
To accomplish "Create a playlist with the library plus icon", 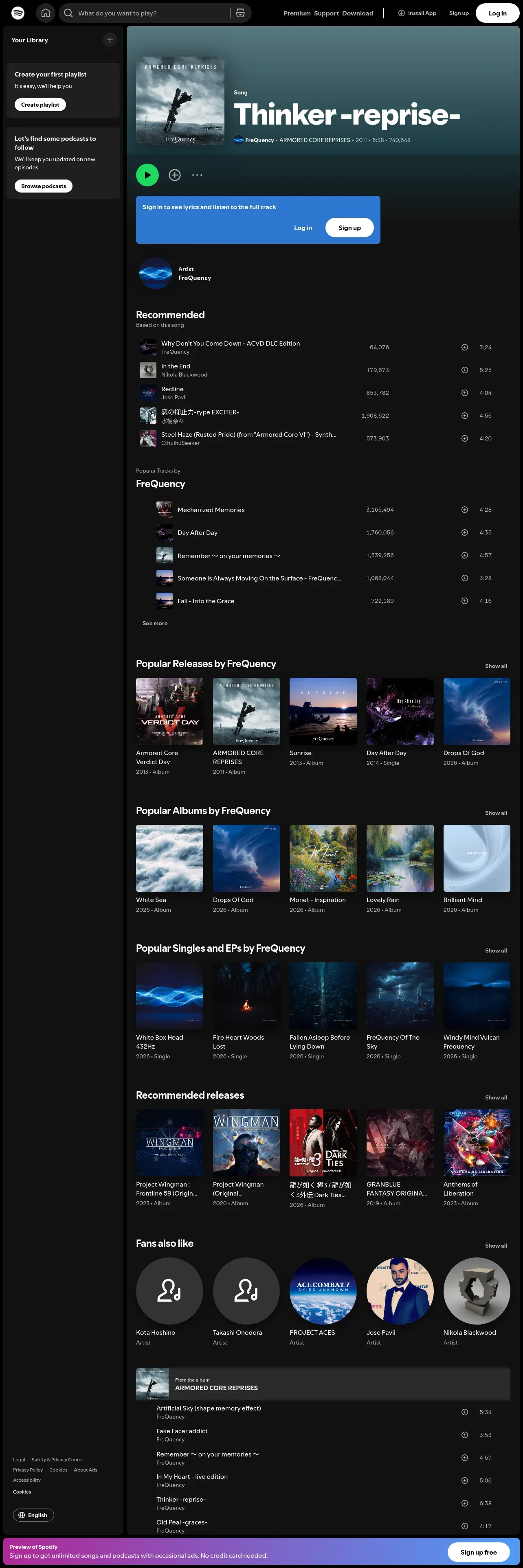I will tap(110, 40).
